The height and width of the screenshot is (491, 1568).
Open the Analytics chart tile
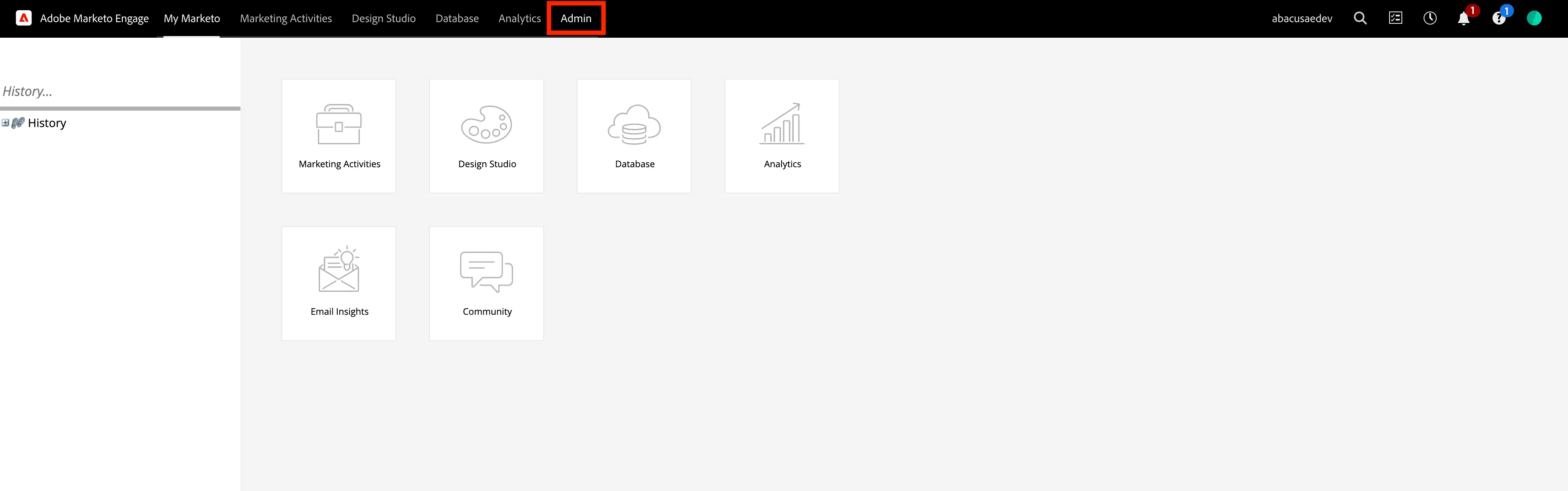[x=782, y=136]
